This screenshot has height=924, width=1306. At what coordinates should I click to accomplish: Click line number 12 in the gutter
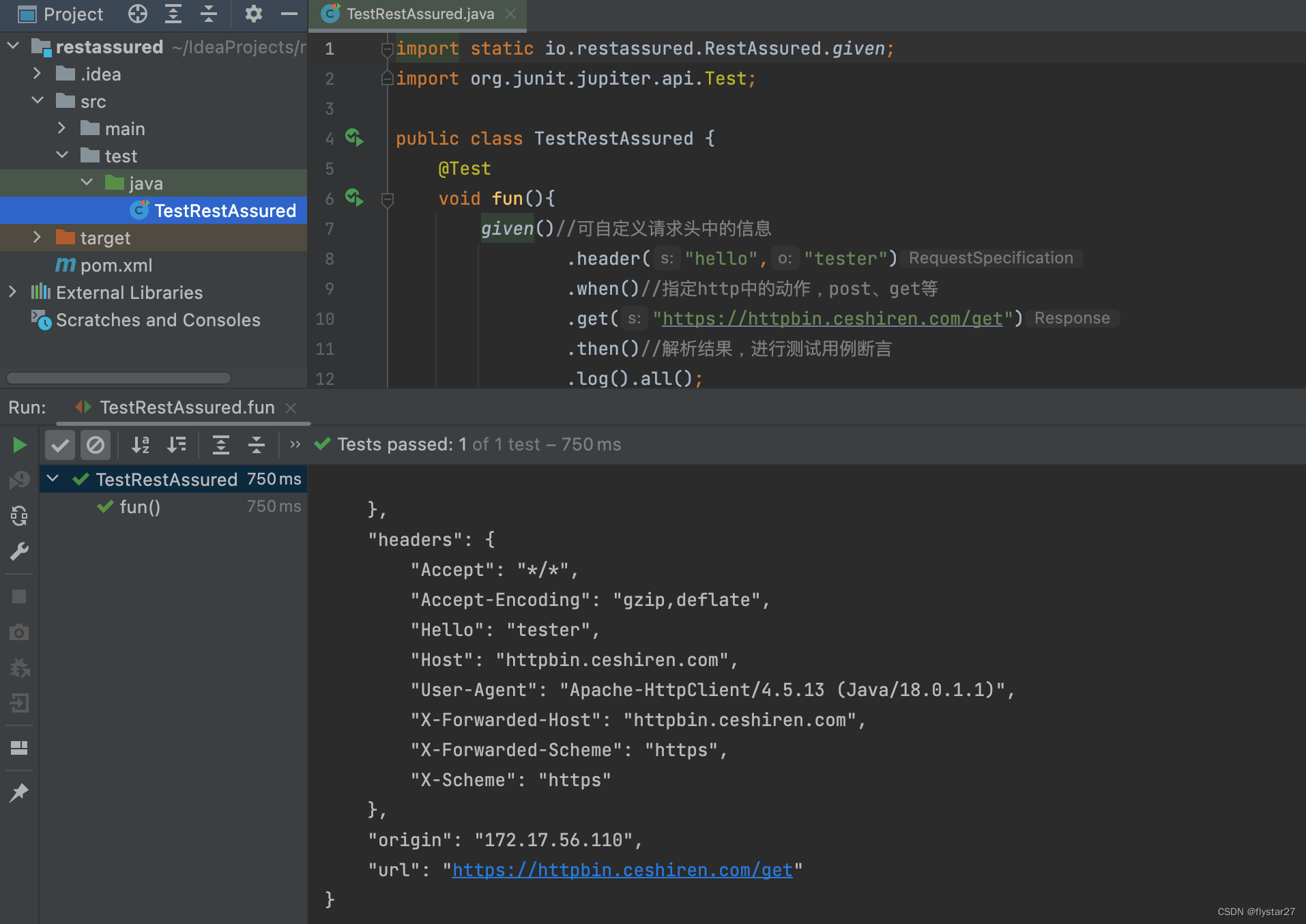click(x=325, y=378)
